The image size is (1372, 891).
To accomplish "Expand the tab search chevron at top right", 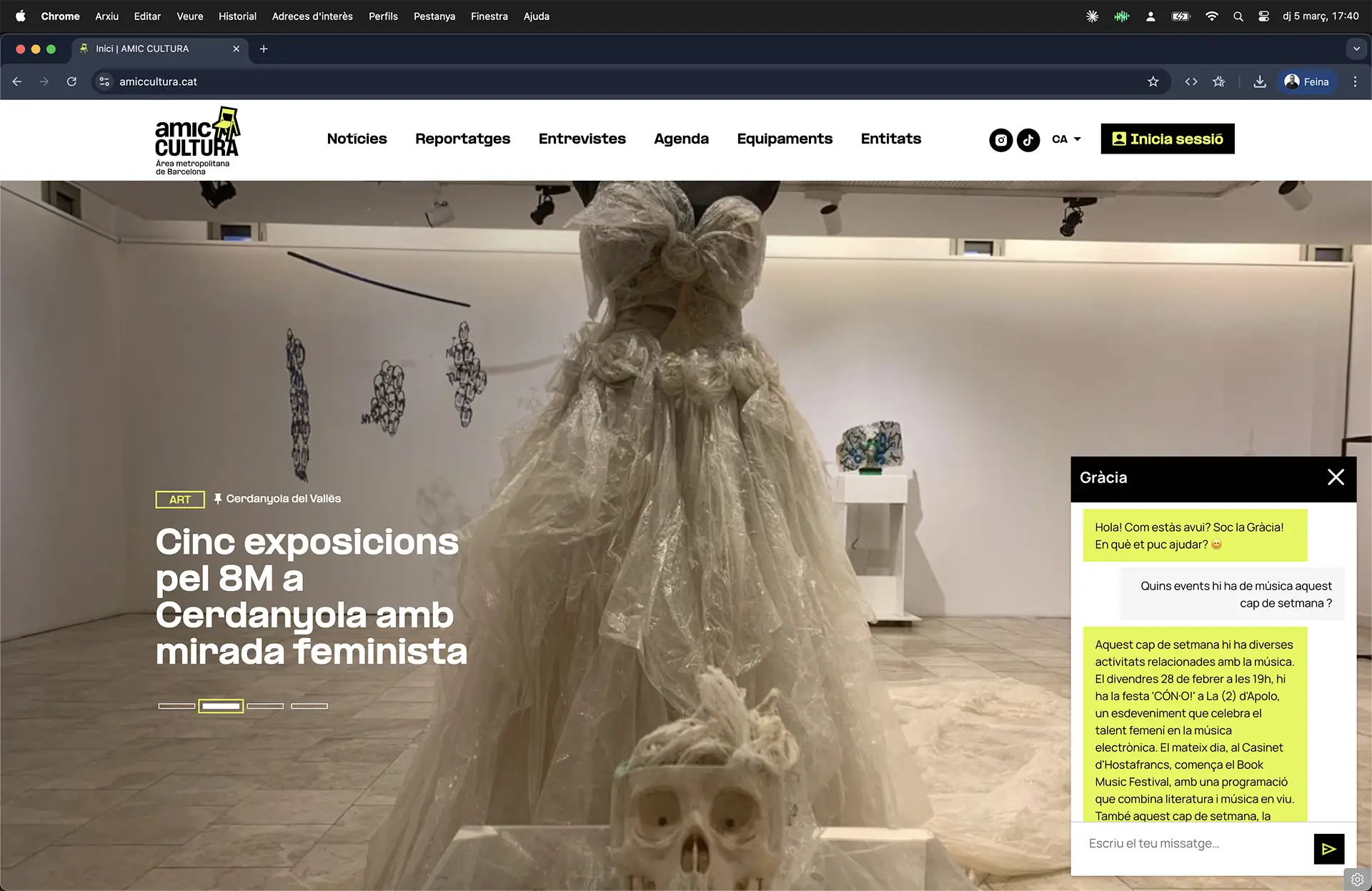I will (x=1356, y=49).
